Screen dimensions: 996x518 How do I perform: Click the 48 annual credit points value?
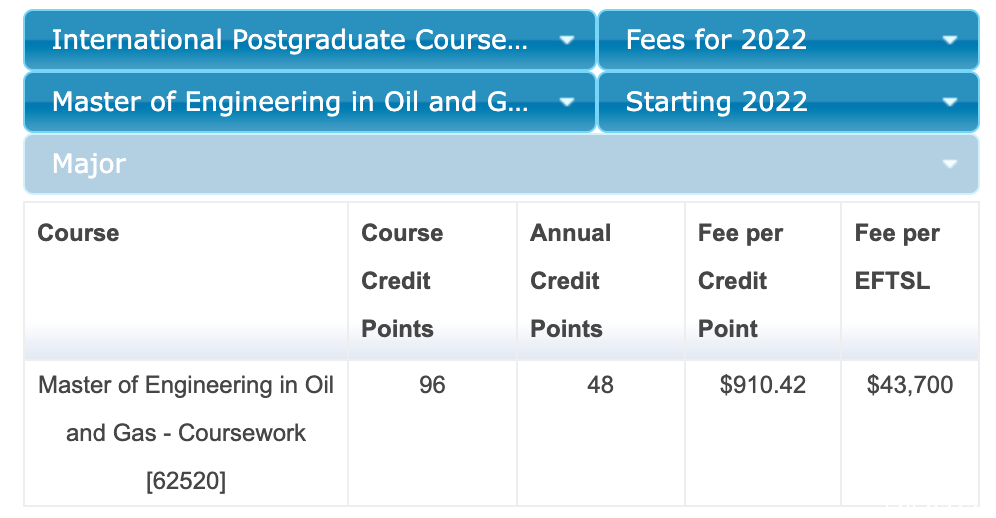600,385
